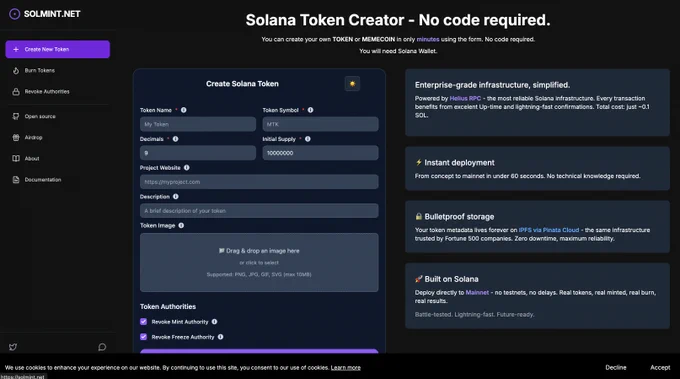Focus the Project Website input field
680x379 pixels.
tap(259, 182)
